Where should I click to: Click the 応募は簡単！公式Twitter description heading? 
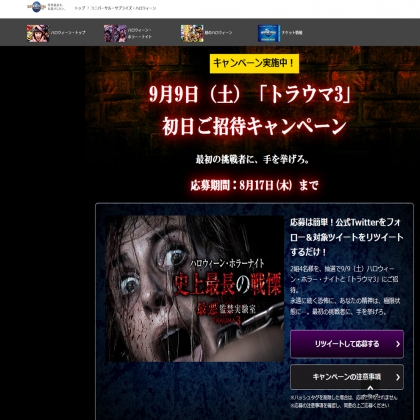(346, 237)
